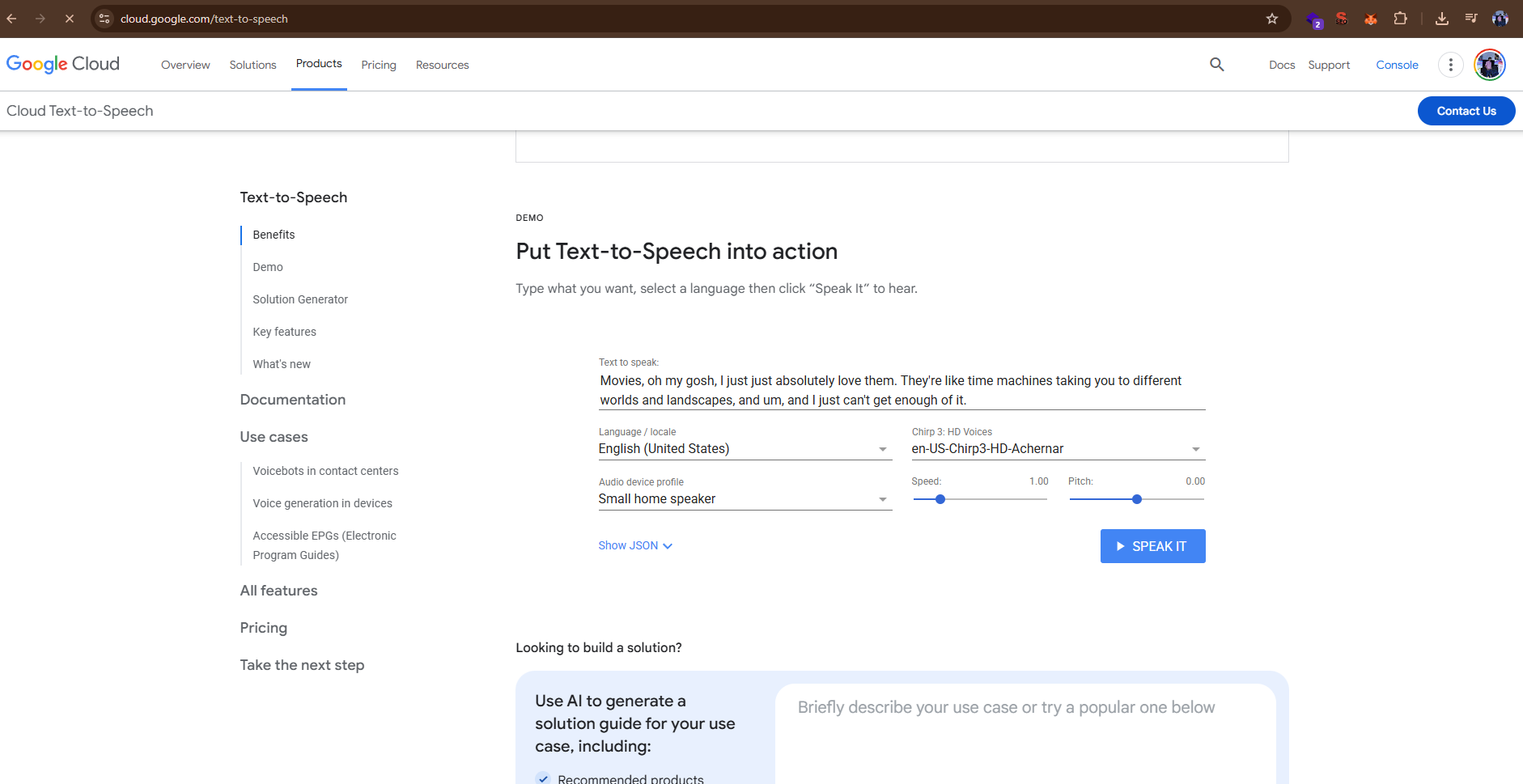Open Take the next step sidebar link
The image size is (1523, 784).
tap(302, 665)
